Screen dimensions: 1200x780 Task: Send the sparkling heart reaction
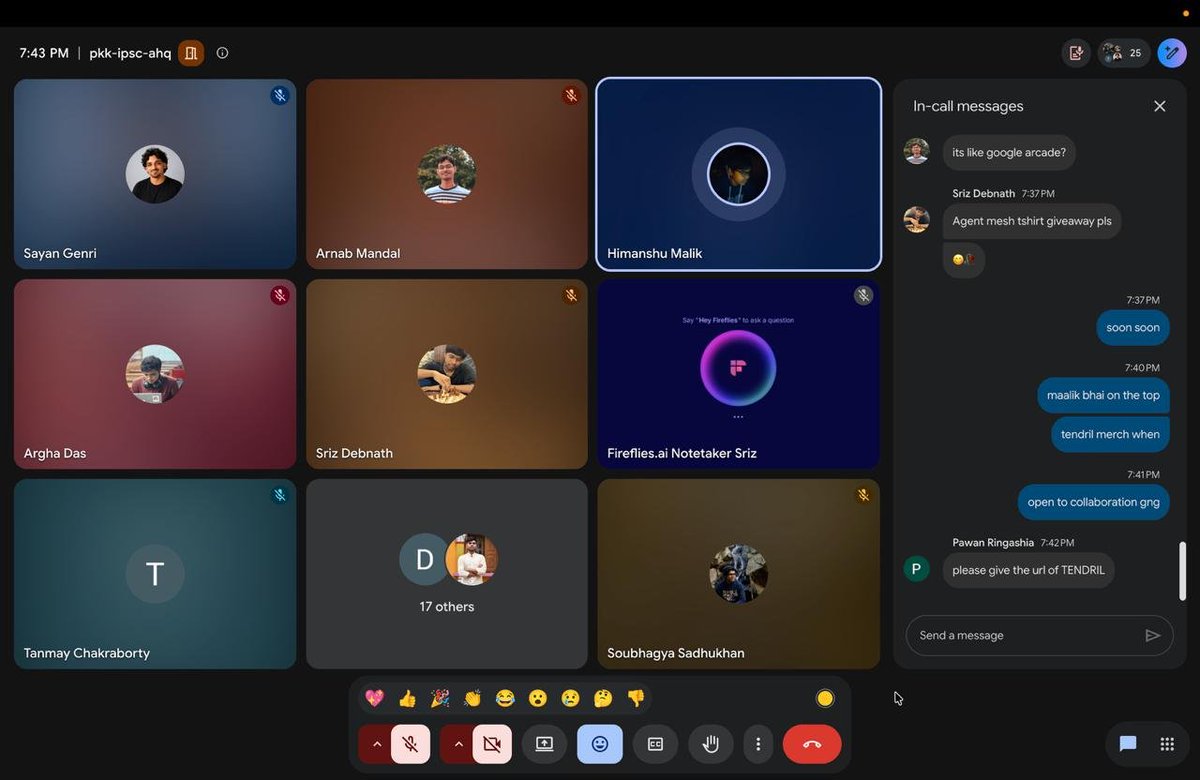pos(374,698)
